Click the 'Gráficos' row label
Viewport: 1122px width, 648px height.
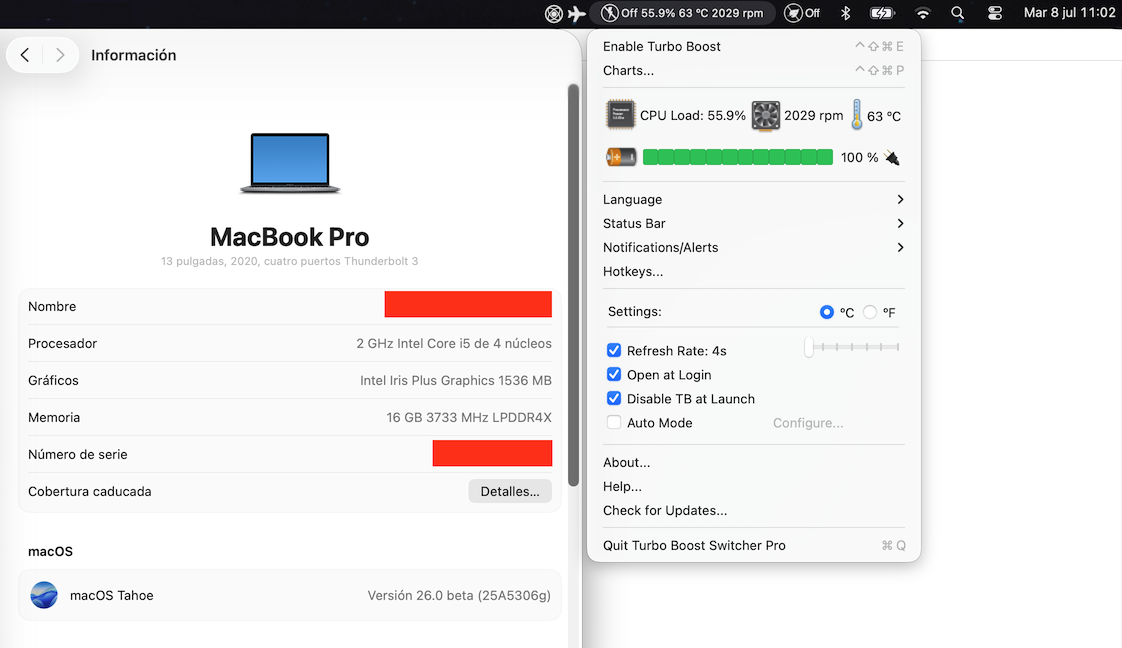(x=54, y=381)
